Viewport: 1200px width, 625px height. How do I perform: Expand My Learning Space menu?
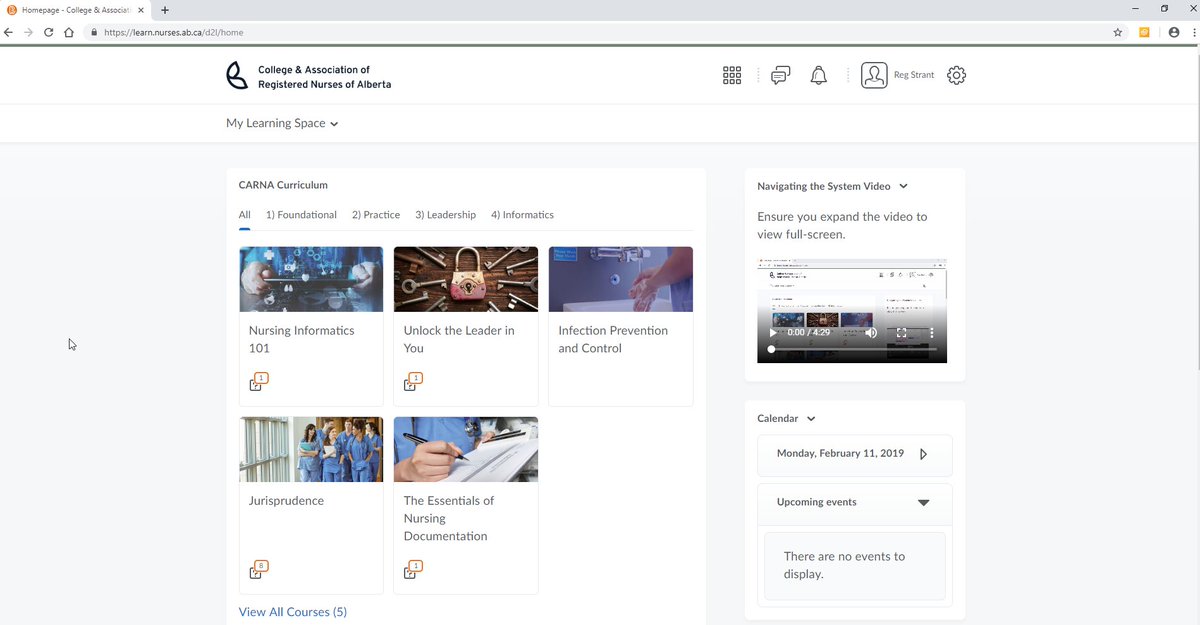tap(282, 123)
